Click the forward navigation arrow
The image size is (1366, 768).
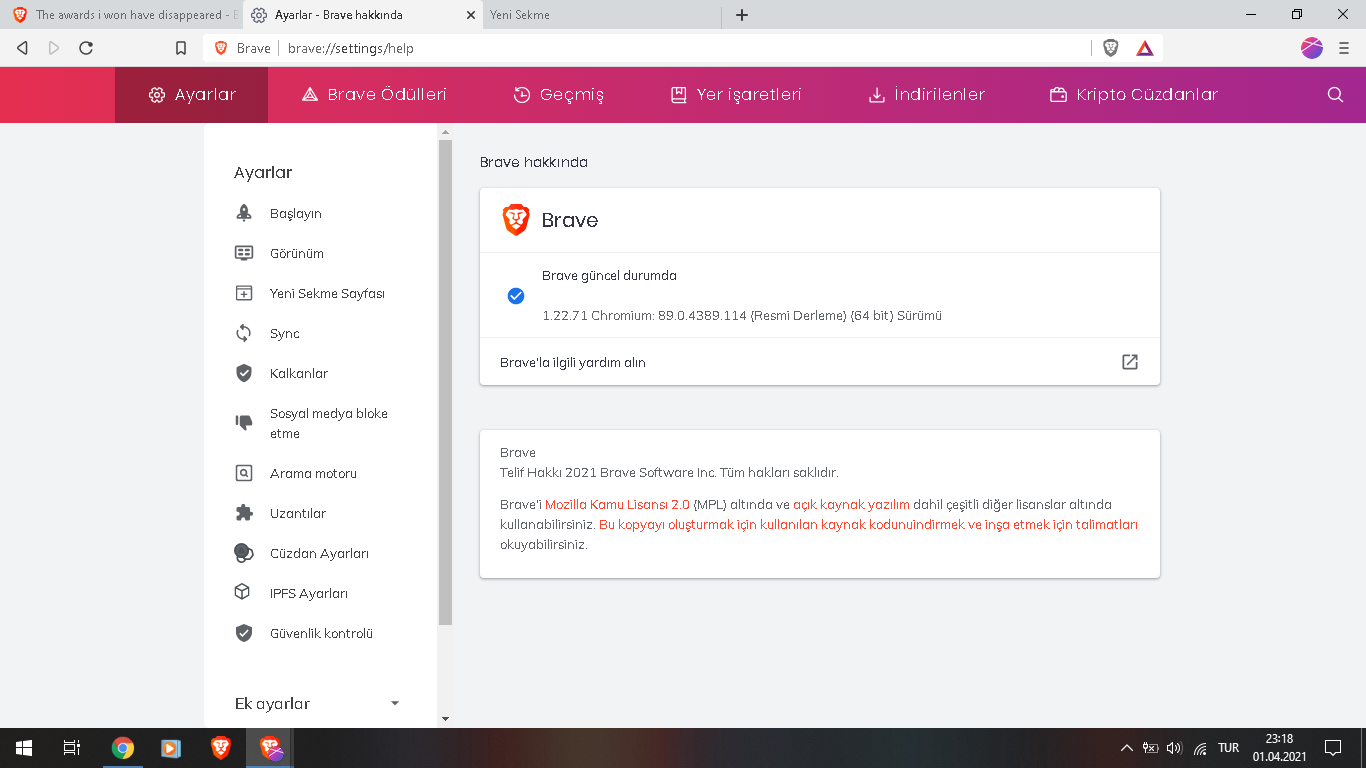pos(54,48)
